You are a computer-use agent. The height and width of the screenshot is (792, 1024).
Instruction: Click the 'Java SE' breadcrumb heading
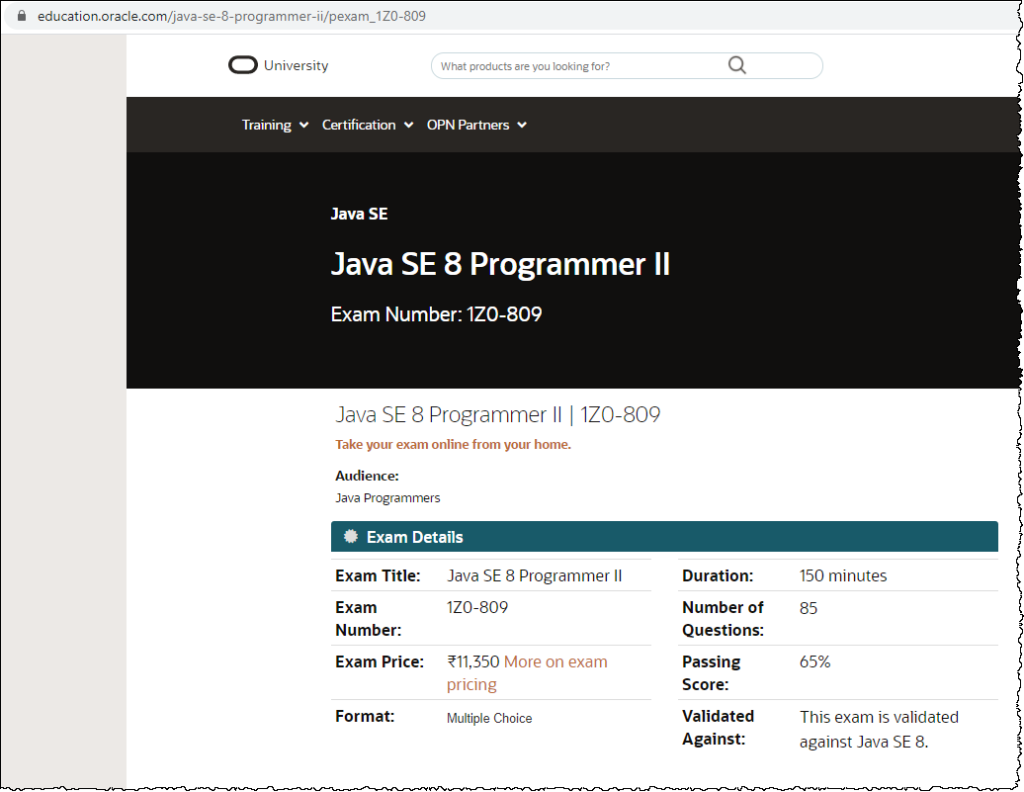click(x=359, y=214)
